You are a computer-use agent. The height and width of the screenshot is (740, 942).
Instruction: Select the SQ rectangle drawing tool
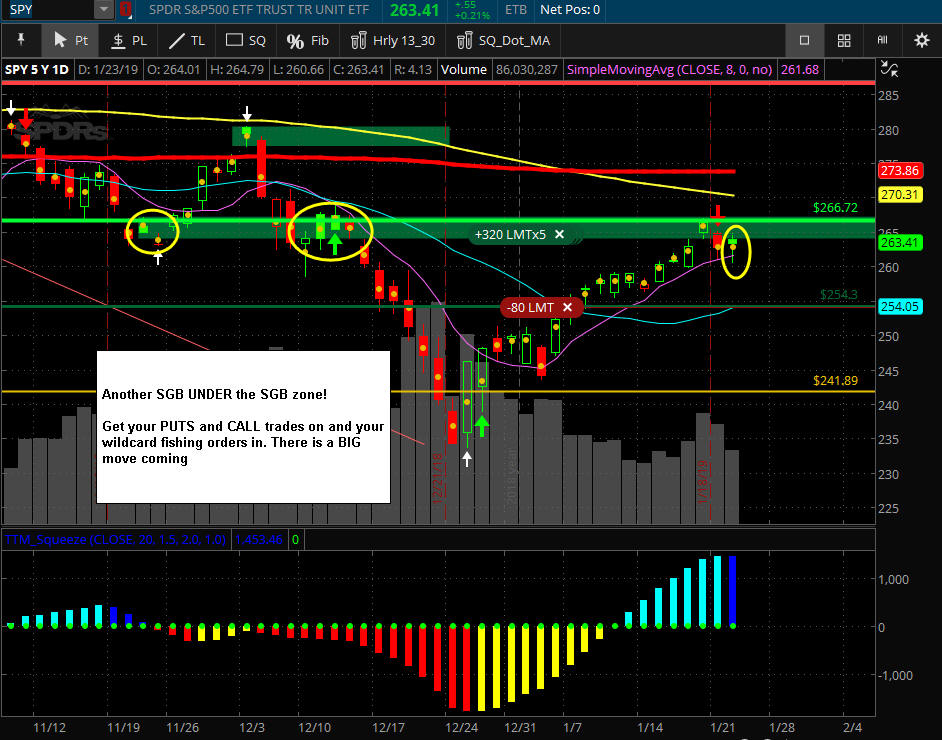click(245, 40)
